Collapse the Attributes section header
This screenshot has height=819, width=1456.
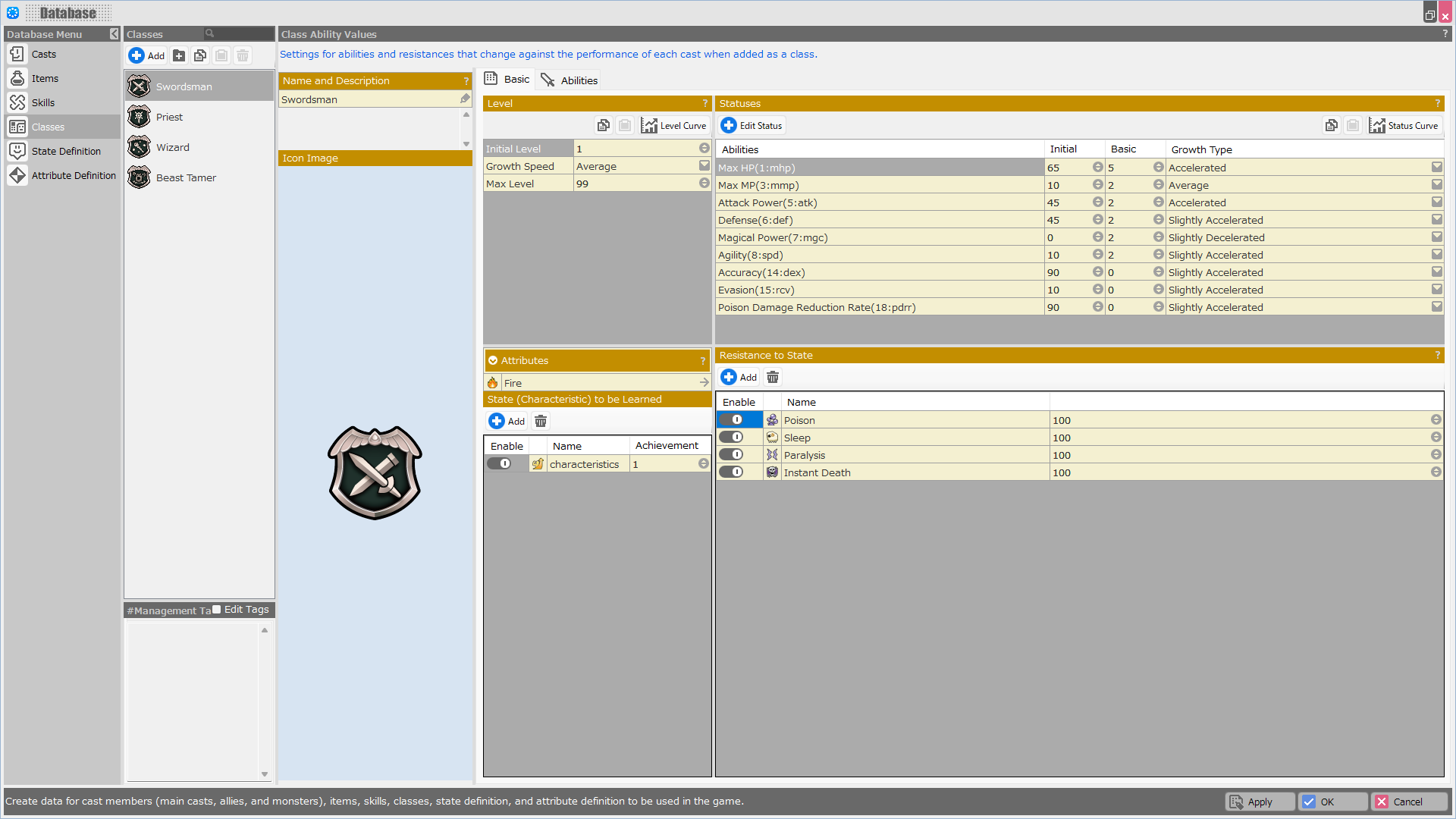[493, 361]
